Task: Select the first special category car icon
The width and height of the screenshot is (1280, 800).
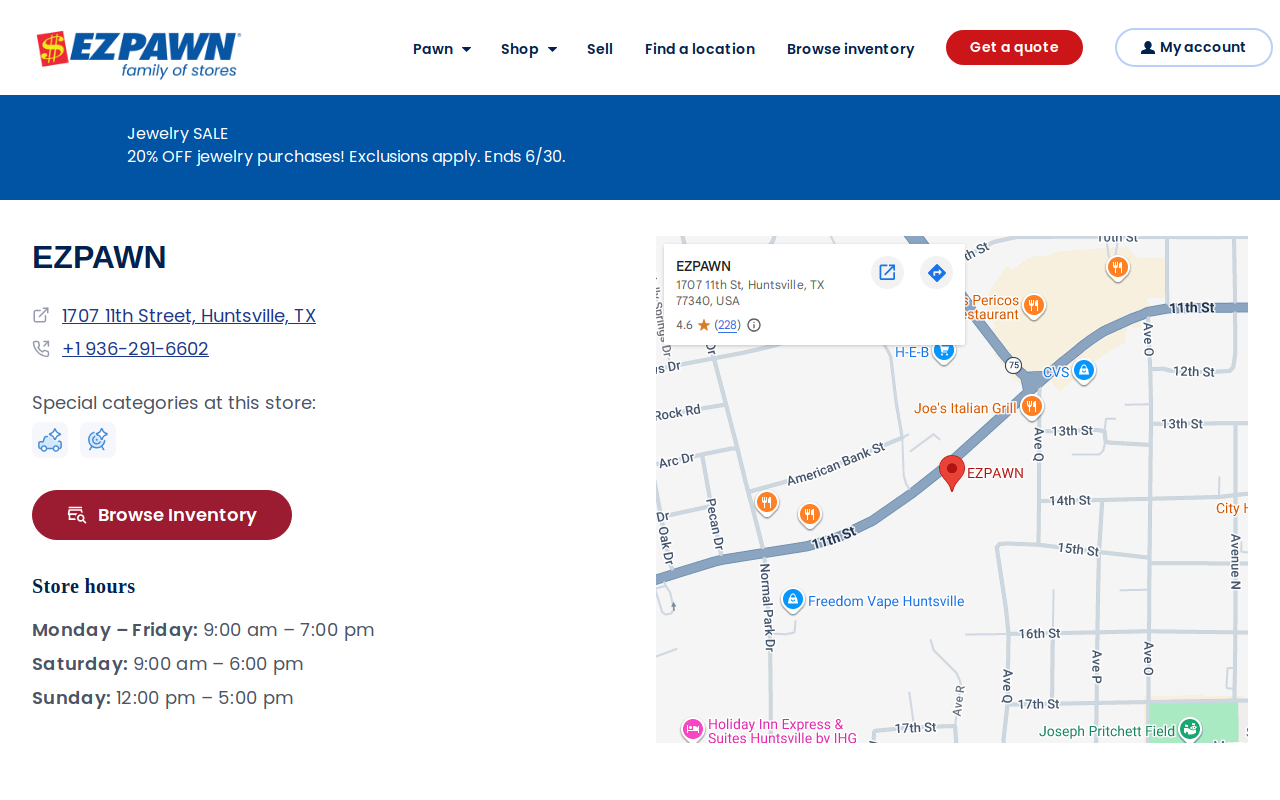Action: [50, 440]
